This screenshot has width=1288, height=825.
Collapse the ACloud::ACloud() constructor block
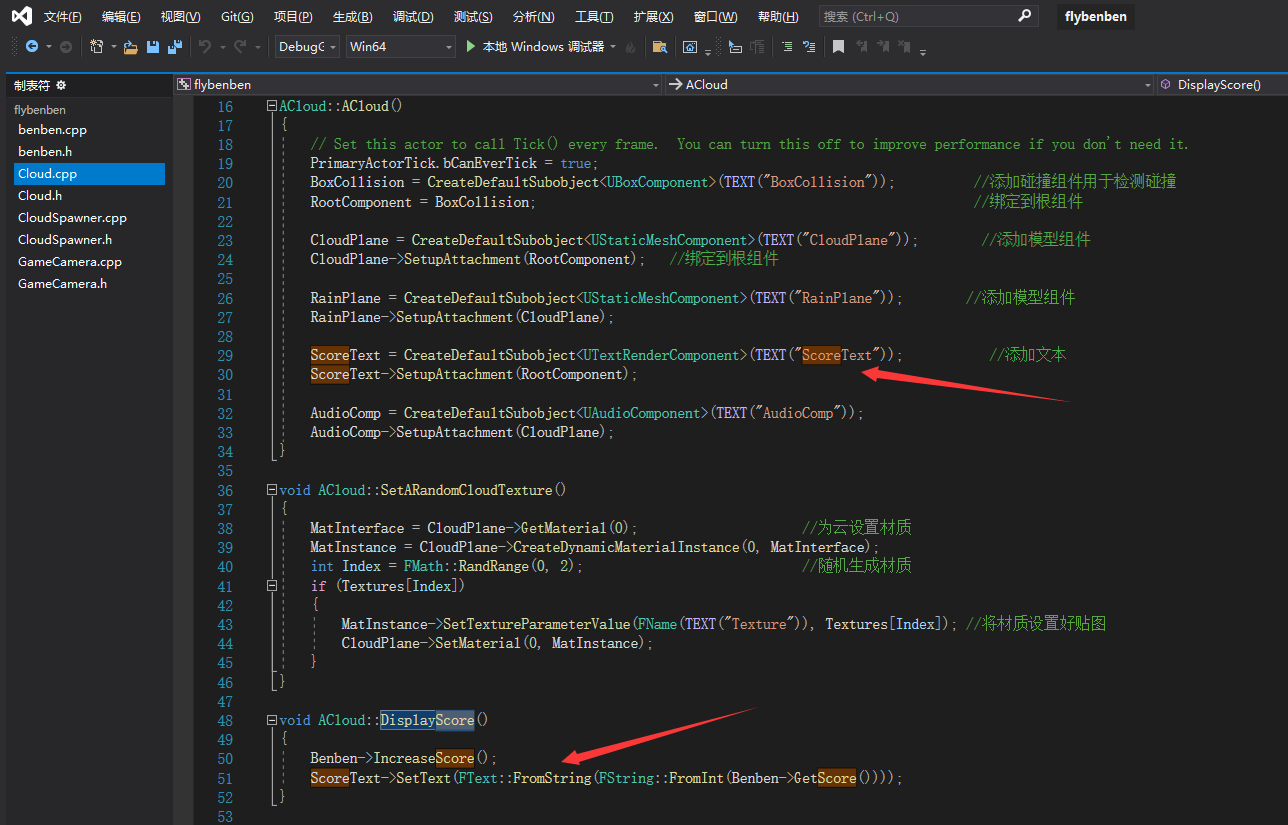coord(272,106)
